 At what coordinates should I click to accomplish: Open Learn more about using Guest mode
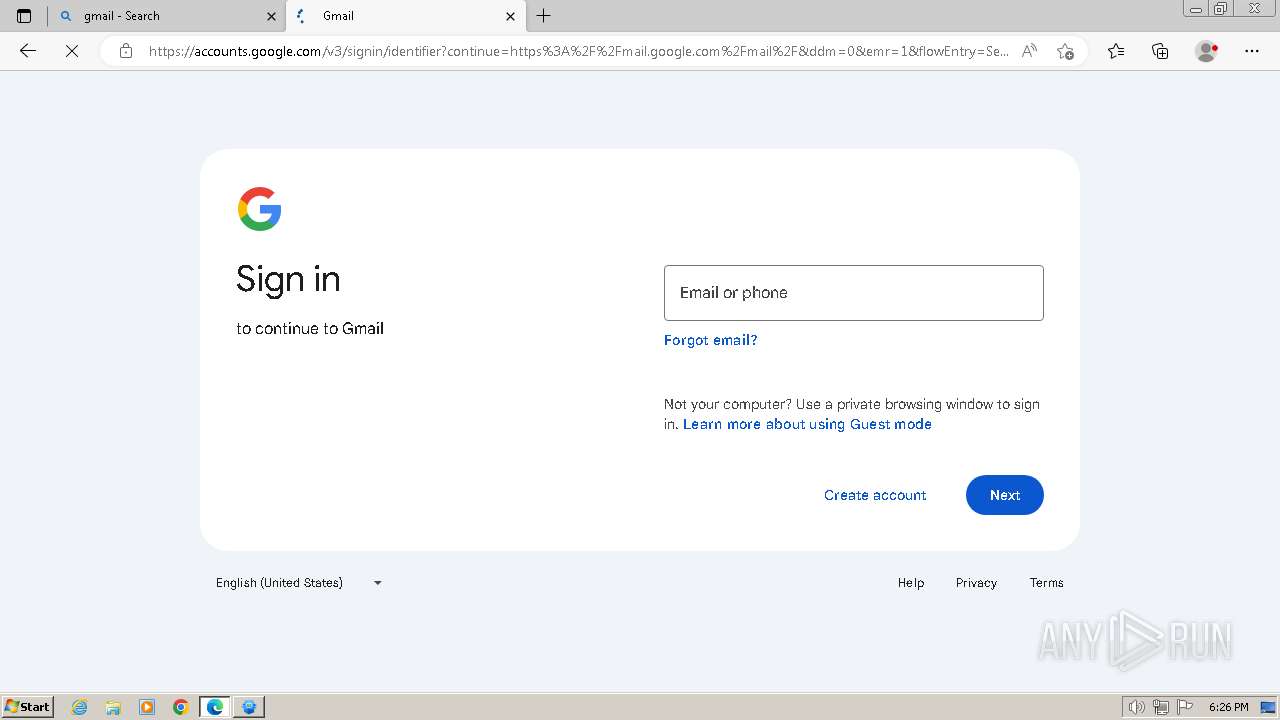(807, 424)
